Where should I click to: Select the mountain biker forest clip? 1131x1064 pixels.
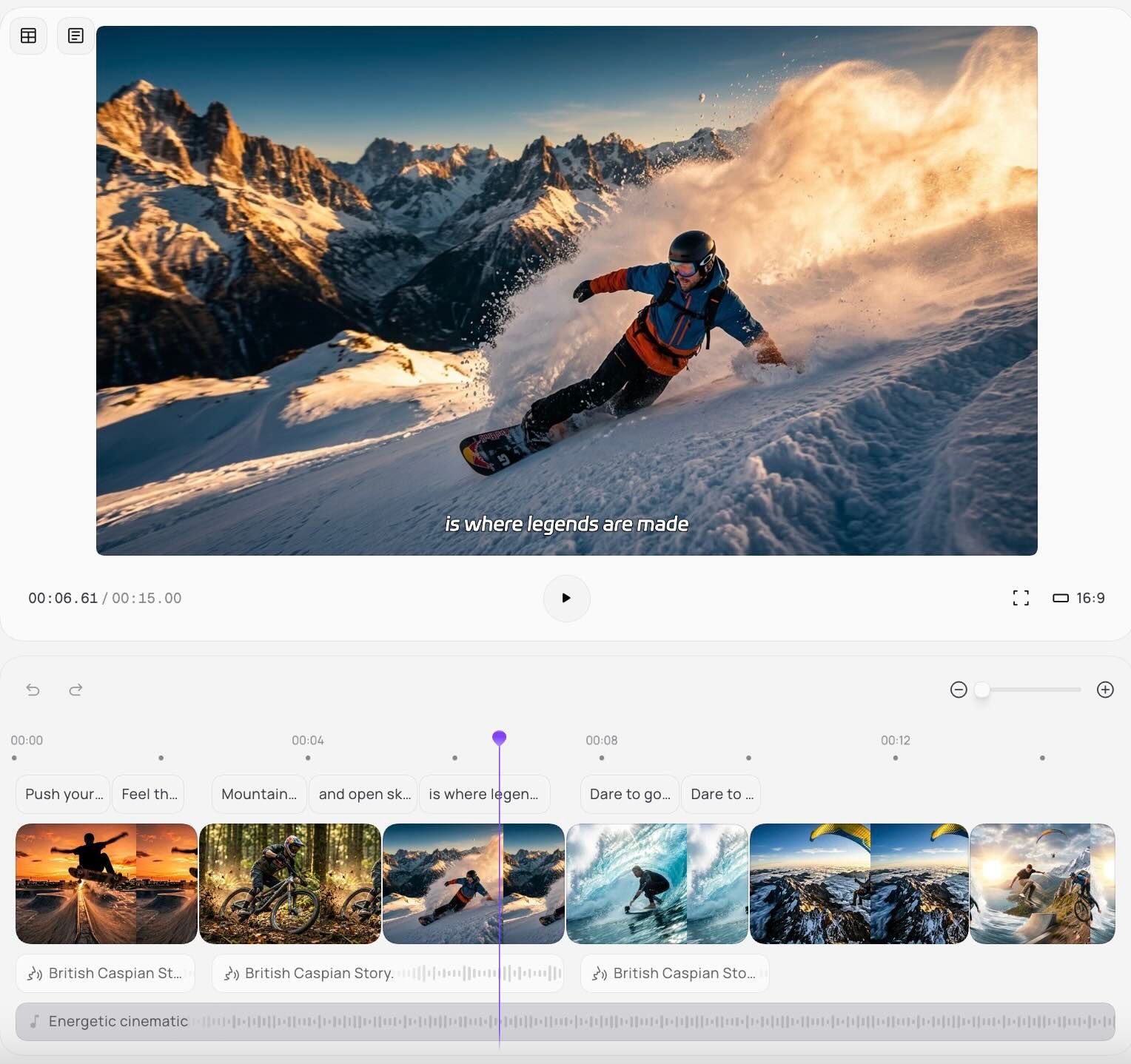point(289,883)
